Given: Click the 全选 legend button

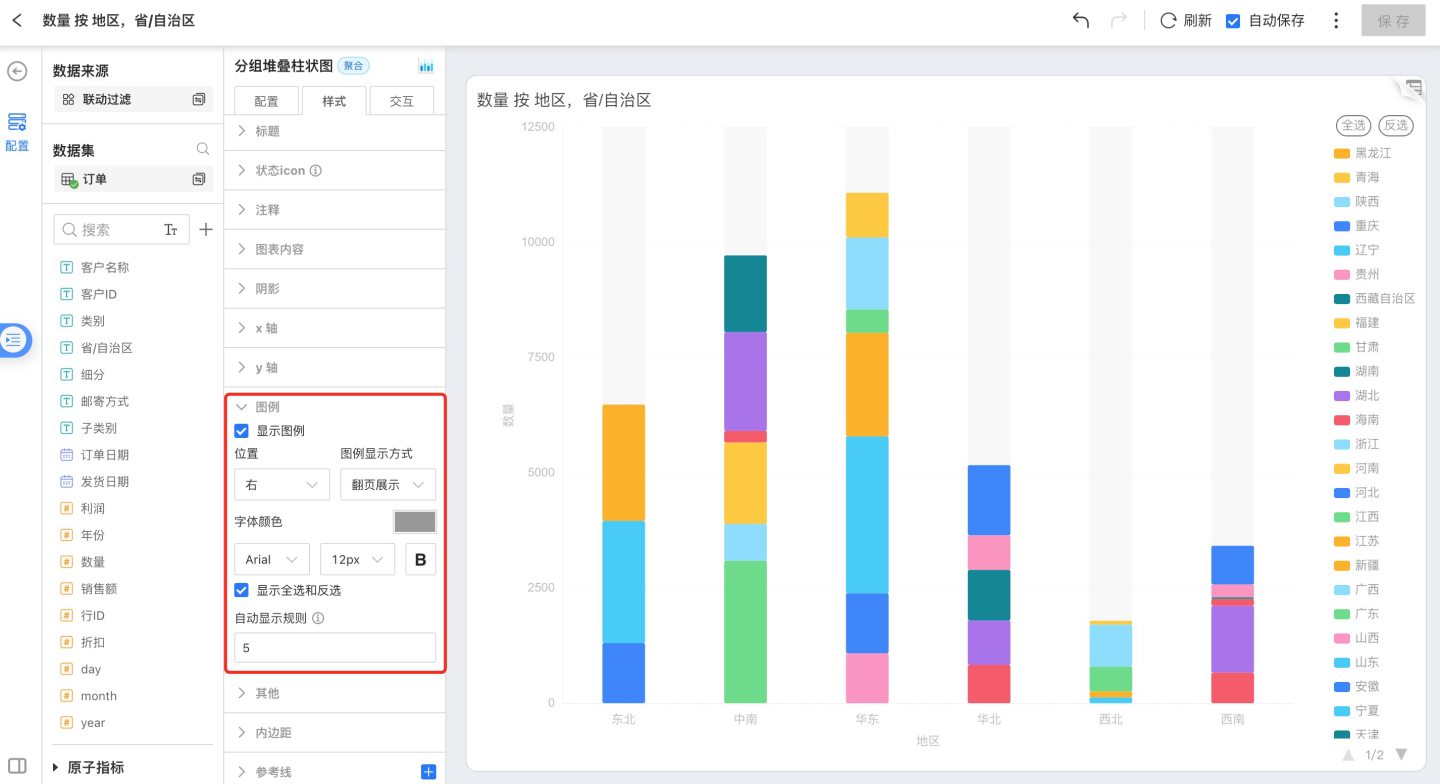Looking at the screenshot, I should point(1353,125).
